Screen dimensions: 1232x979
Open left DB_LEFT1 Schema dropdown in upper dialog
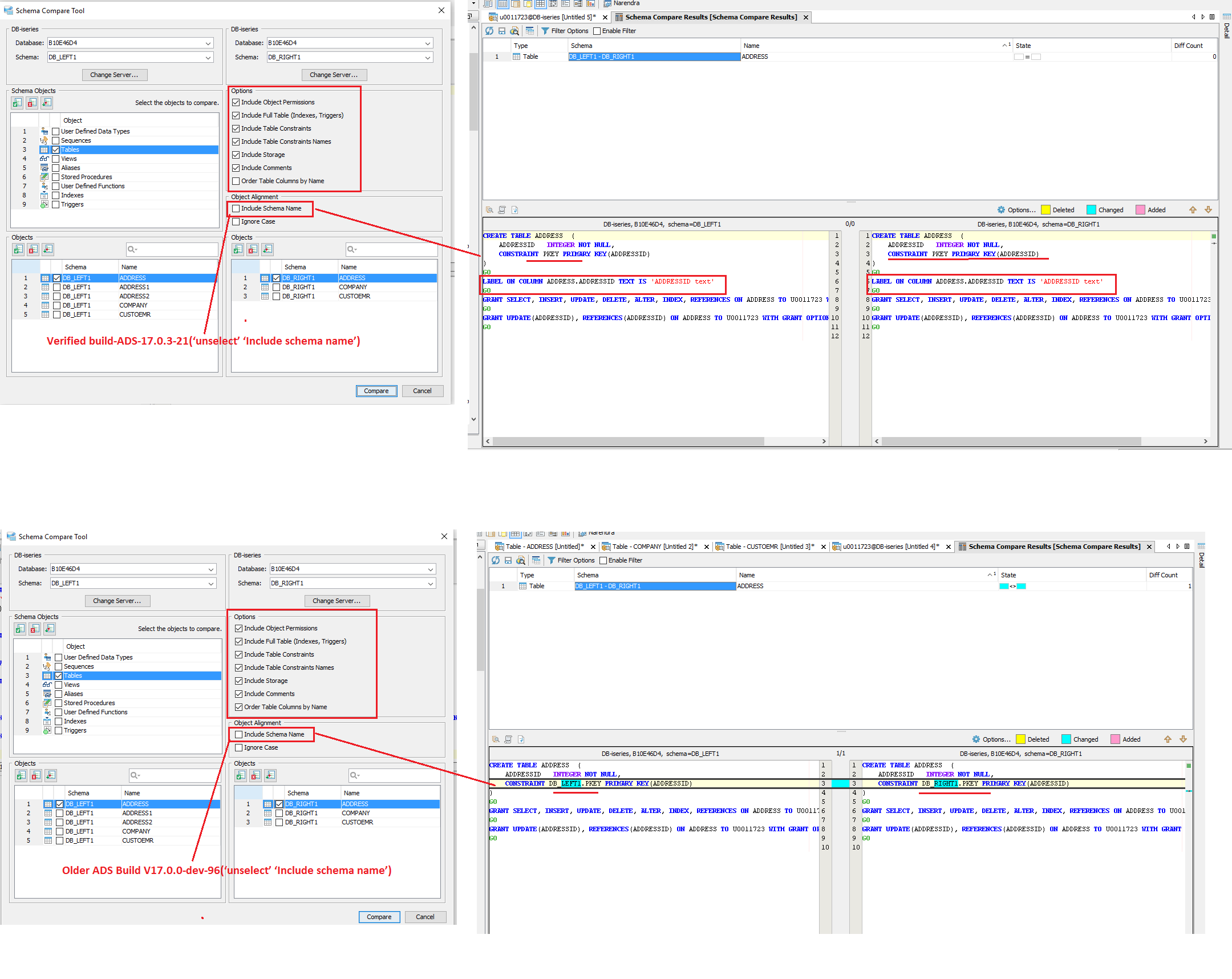[209, 57]
